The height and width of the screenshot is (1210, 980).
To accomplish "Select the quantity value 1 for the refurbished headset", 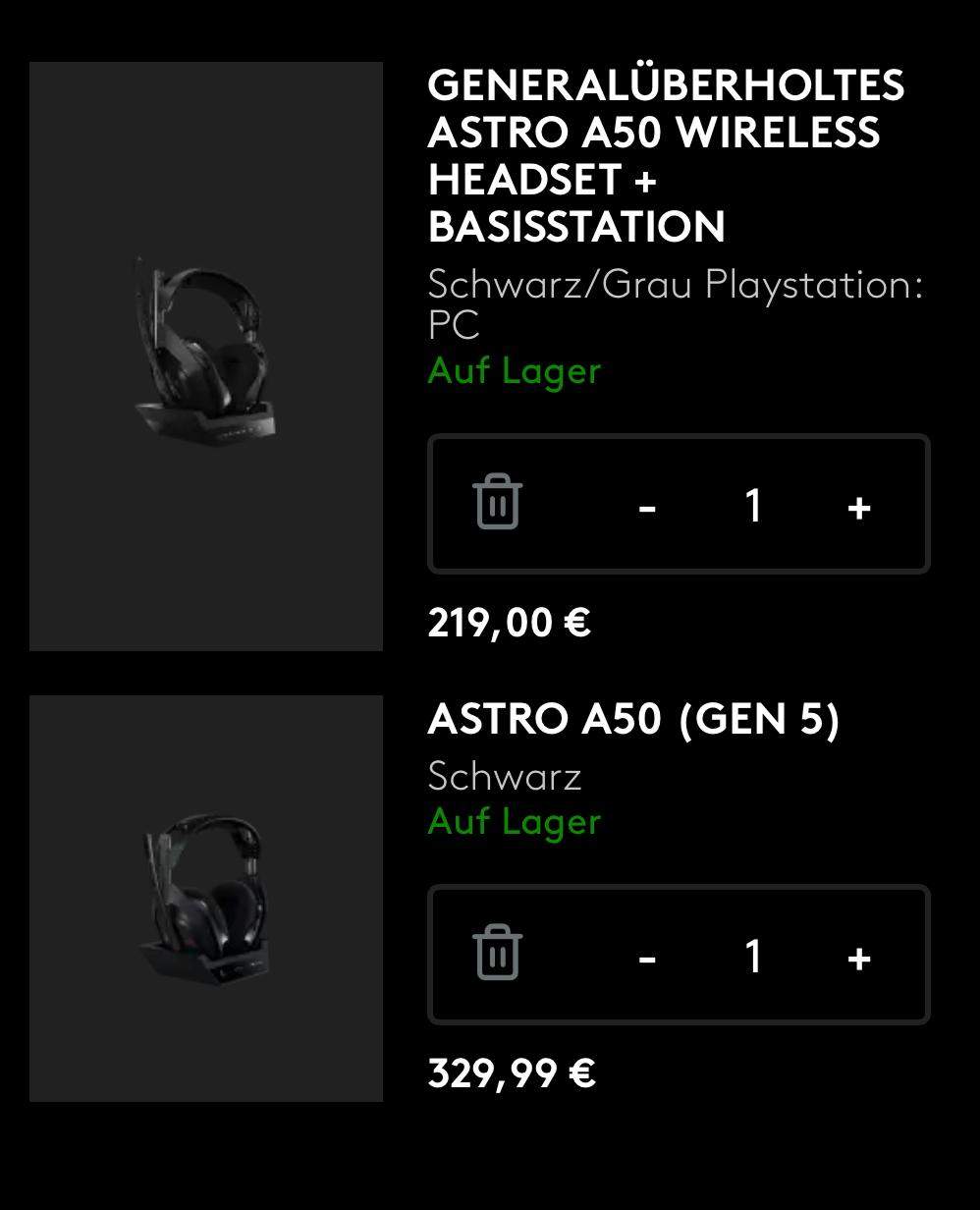I will coord(753,504).
